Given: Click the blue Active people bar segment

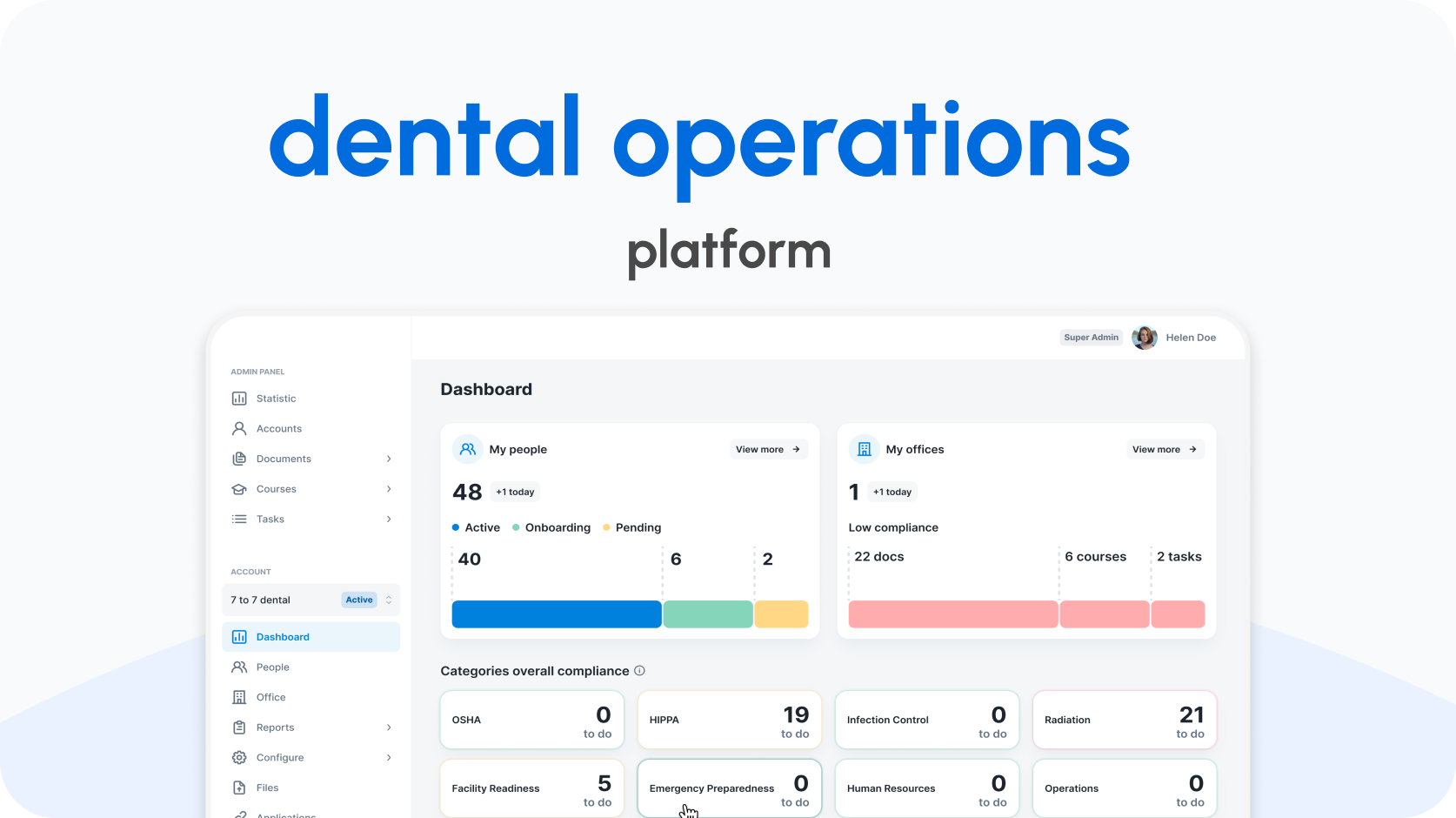Looking at the screenshot, I should tap(557, 614).
